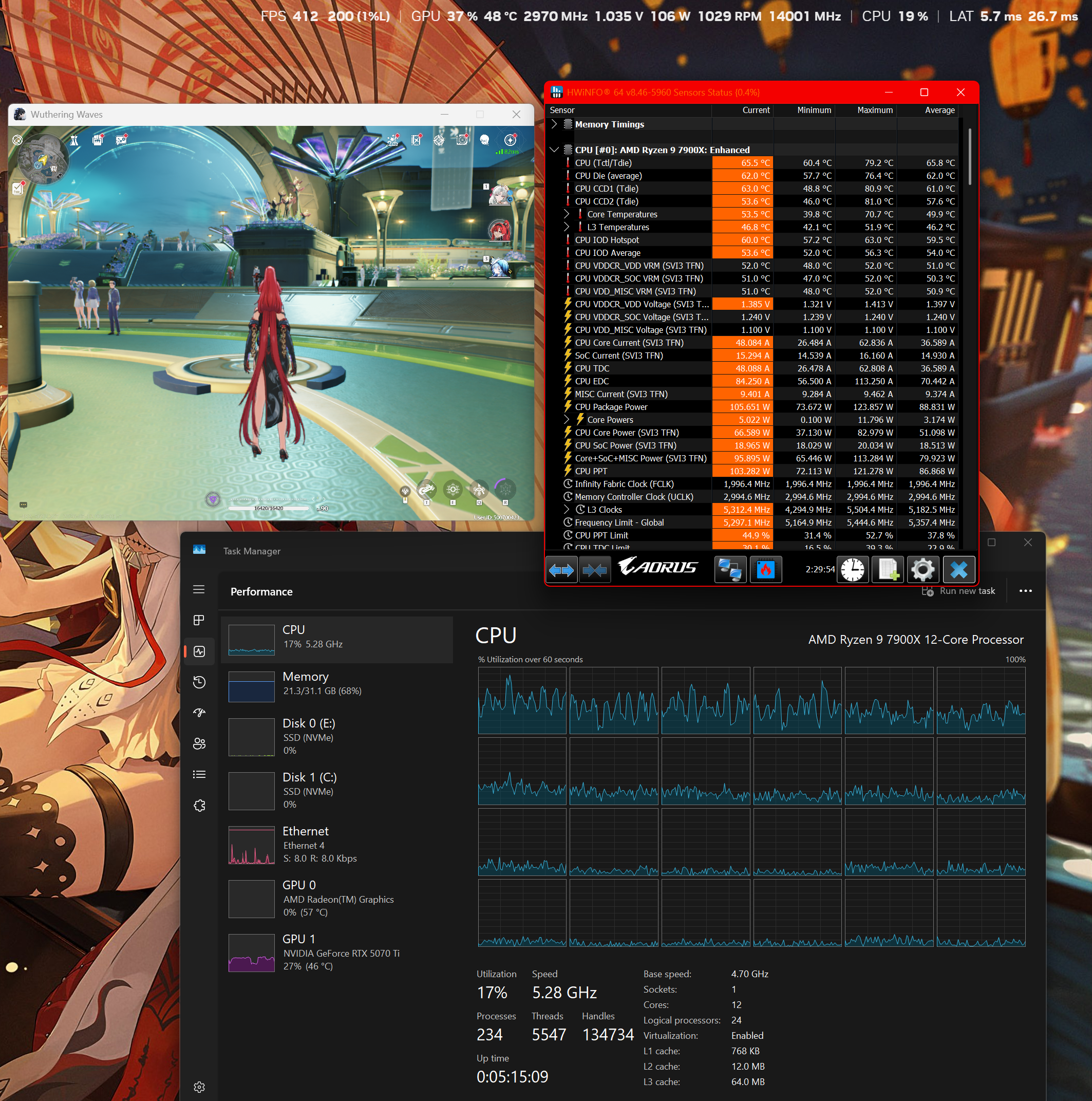Collapse CPU [#0] AMD Ryzen 9 7900X group

[554, 150]
